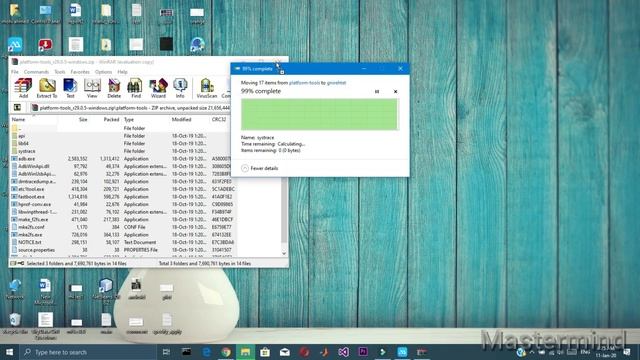The width and height of the screenshot is (640, 360).
Task: Sort by the CRC32 column header
Action: pyautogui.click(x=220, y=120)
